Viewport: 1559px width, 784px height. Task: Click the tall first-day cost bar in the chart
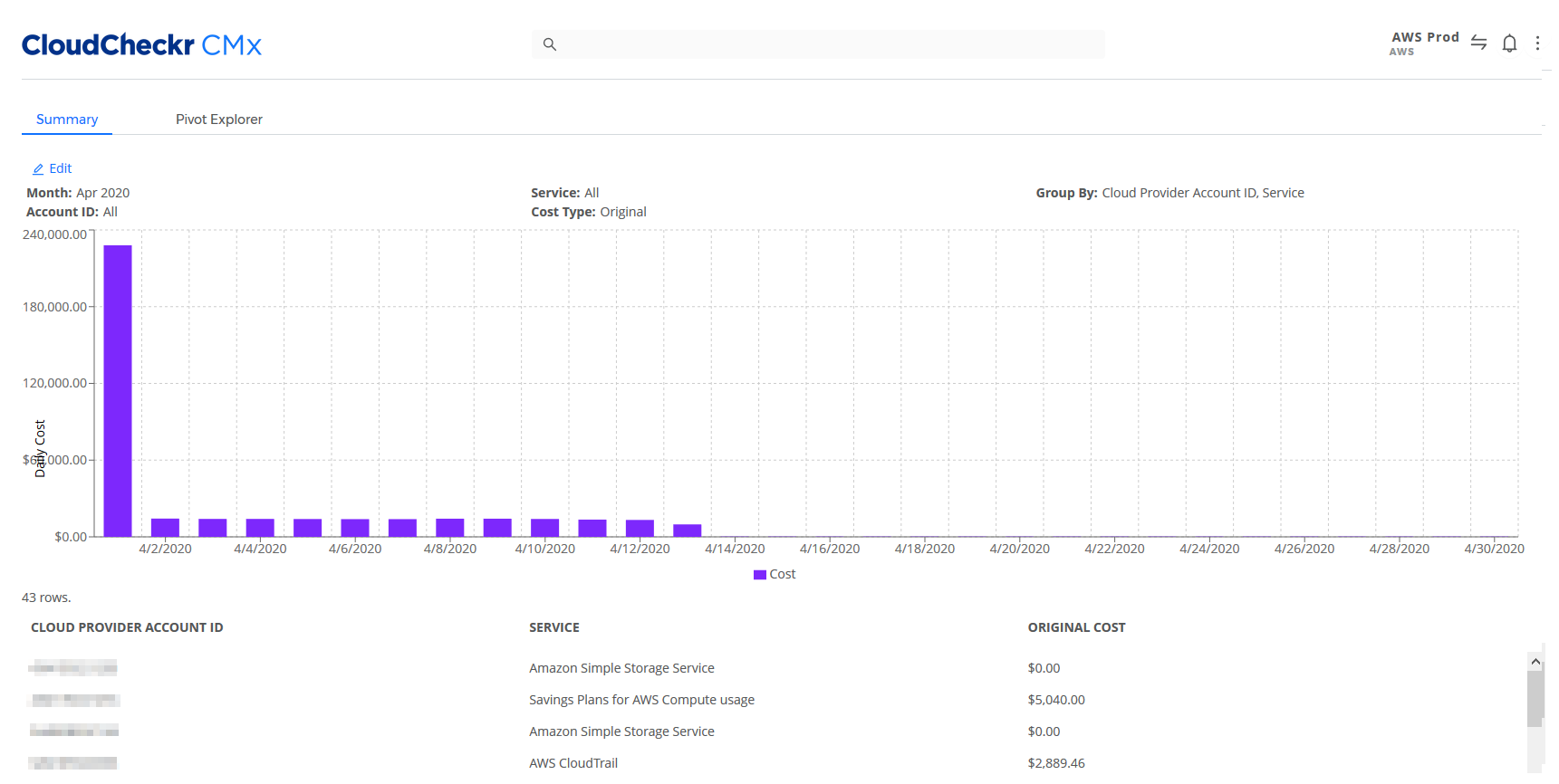(118, 391)
